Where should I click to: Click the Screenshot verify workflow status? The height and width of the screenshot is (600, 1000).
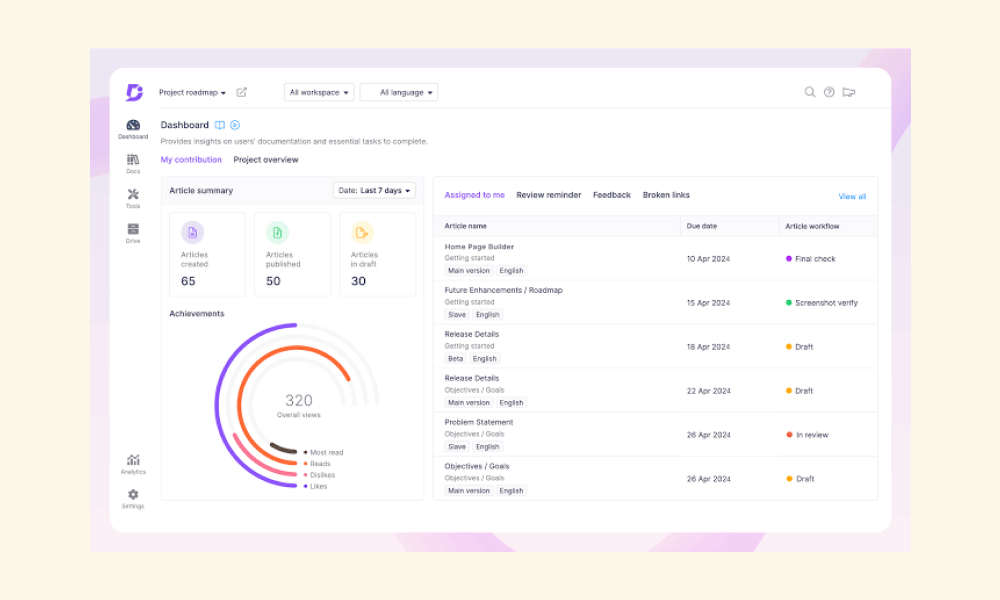pos(821,303)
